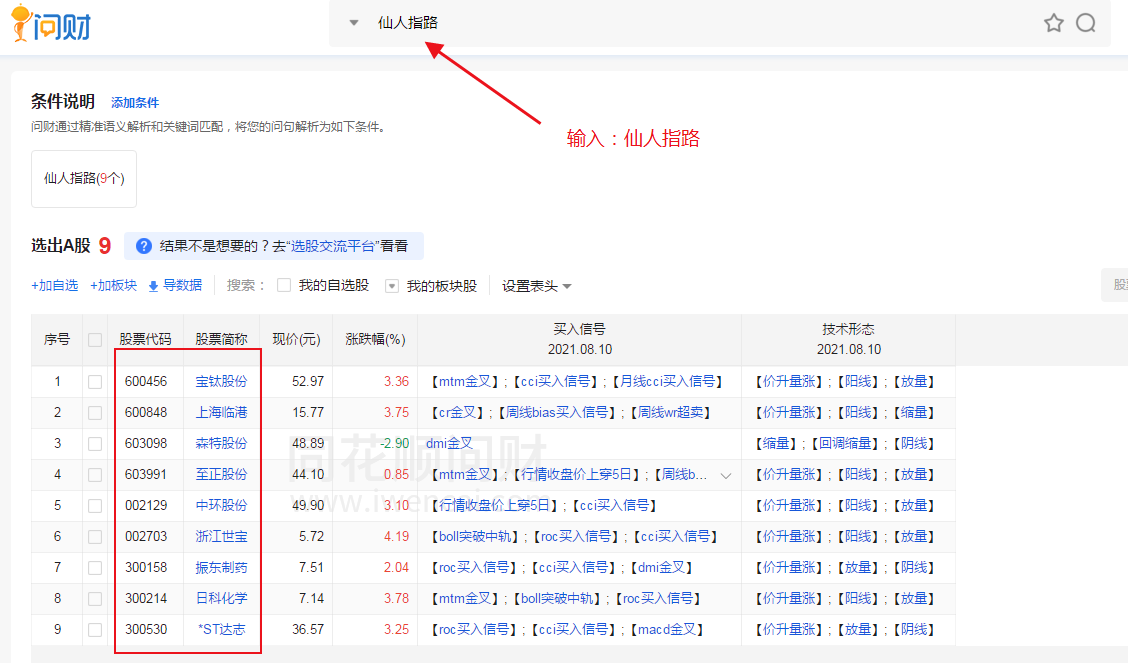Open stock link 中环股份
1128x663 pixels.
pos(222,505)
